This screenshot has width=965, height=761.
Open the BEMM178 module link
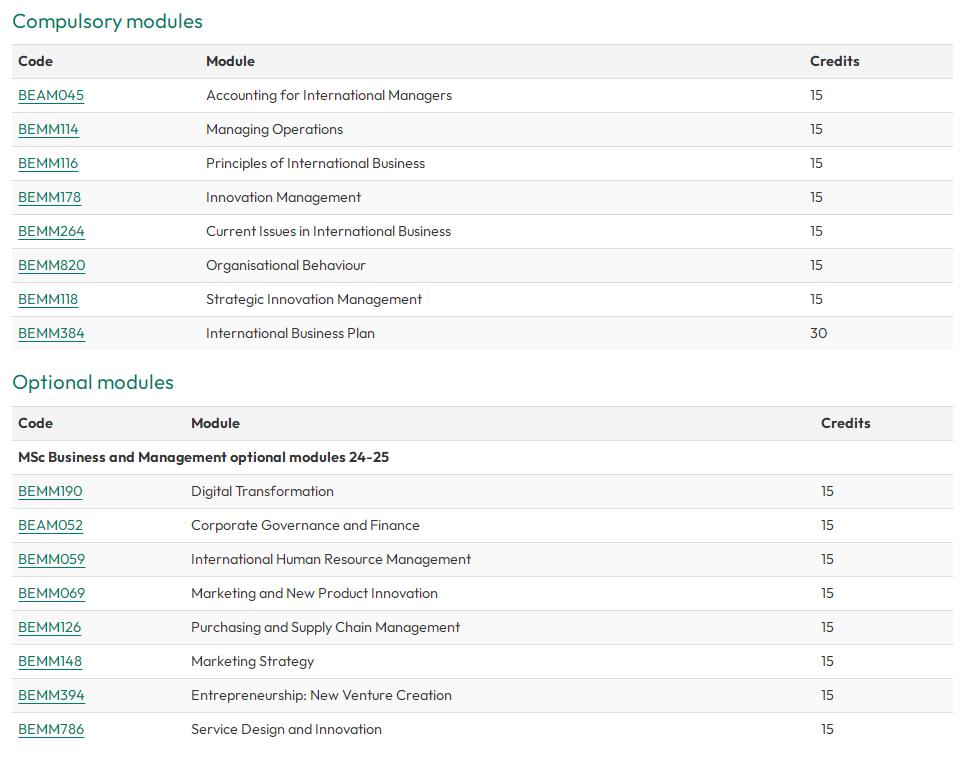(x=49, y=197)
